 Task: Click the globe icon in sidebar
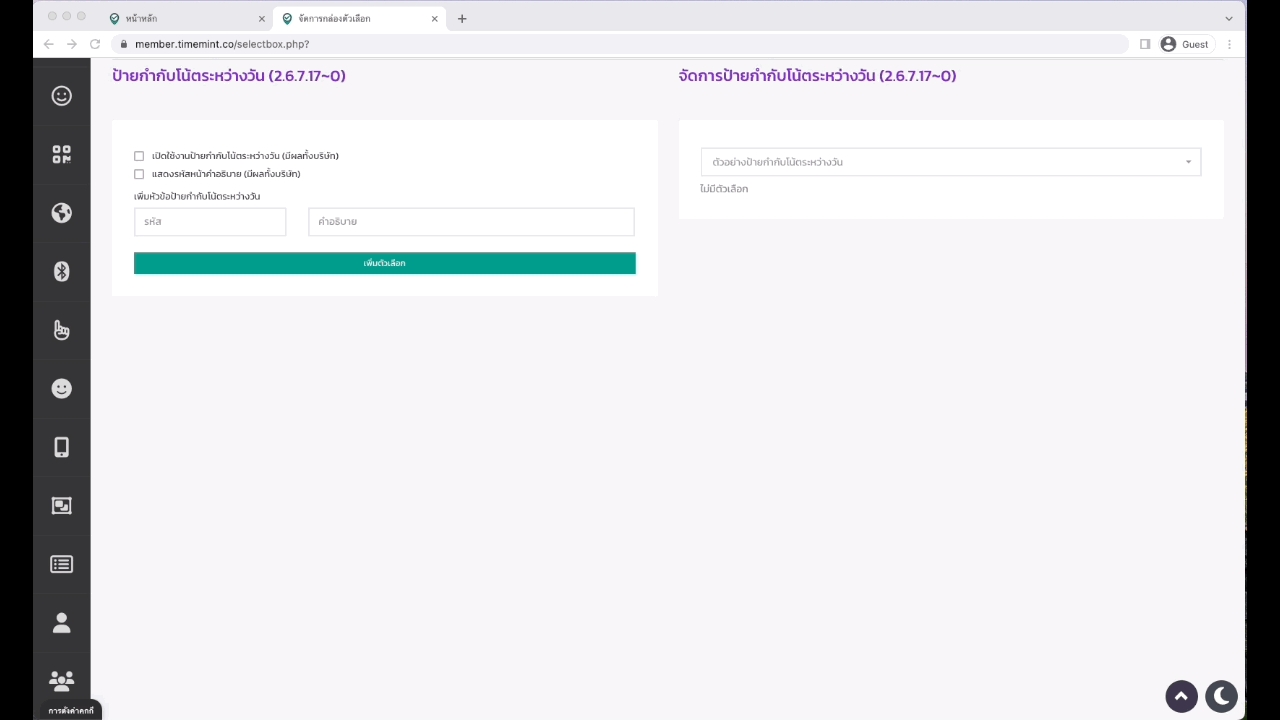pyautogui.click(x=61, y=213)
